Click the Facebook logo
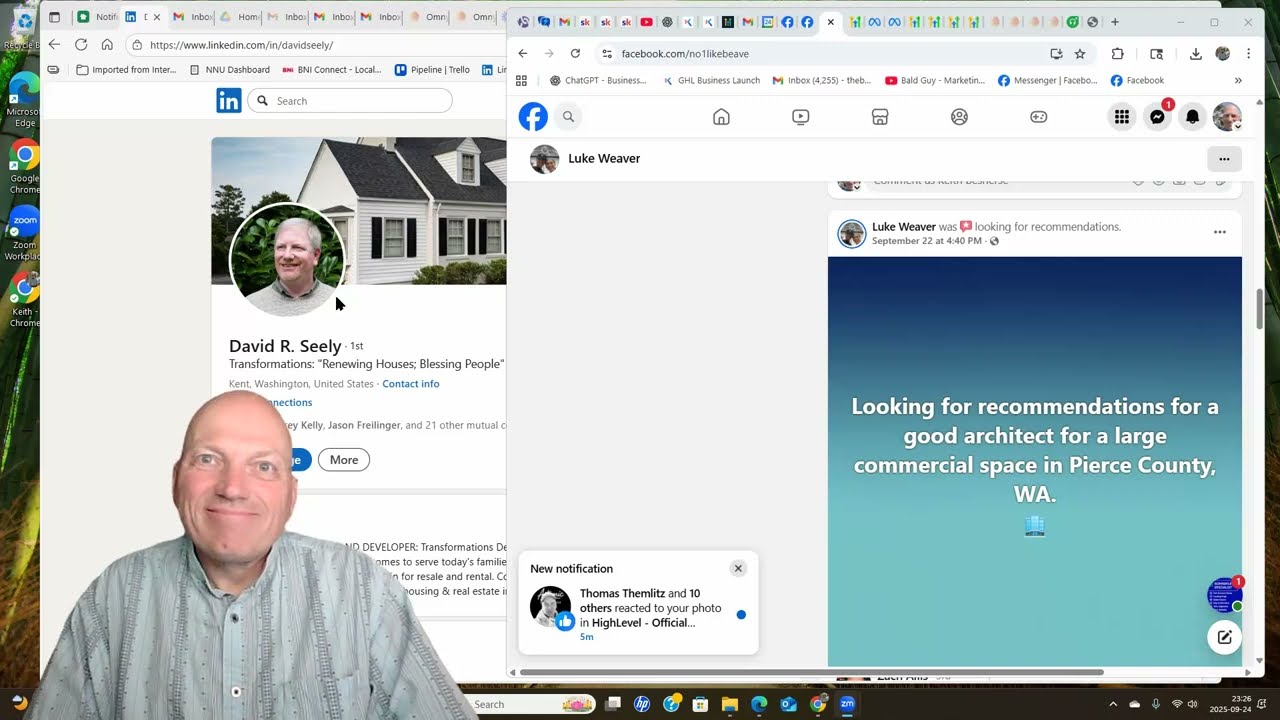This screenshot has height=720, width=1280. 533,117
